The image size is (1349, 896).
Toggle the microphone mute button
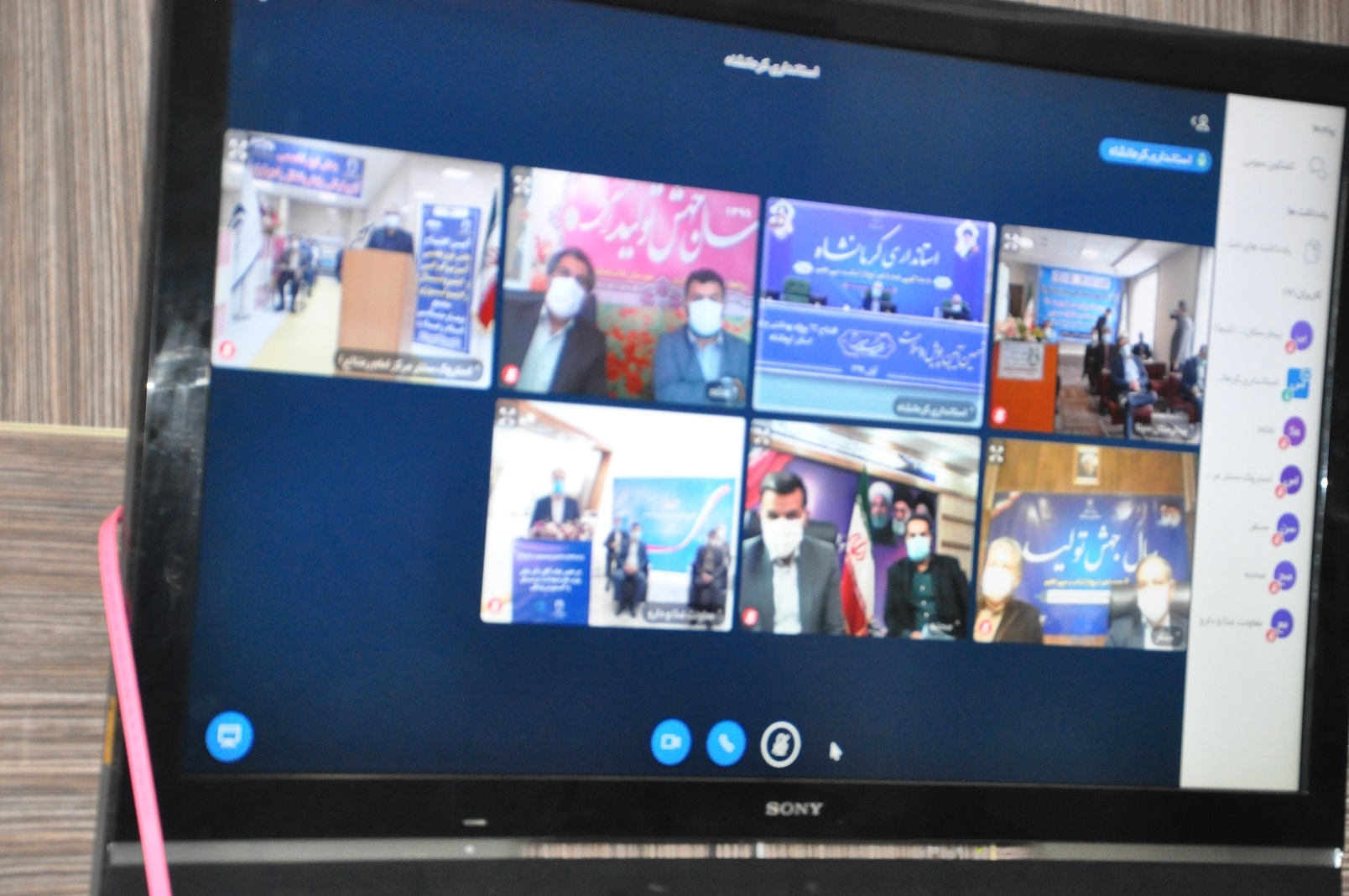tap(779, 744)
